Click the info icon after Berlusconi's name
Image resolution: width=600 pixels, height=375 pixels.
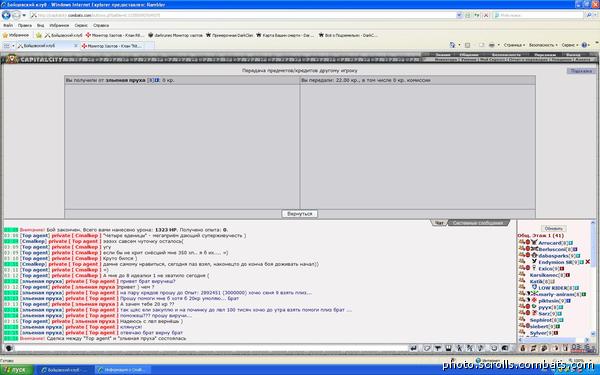[575, 249]
